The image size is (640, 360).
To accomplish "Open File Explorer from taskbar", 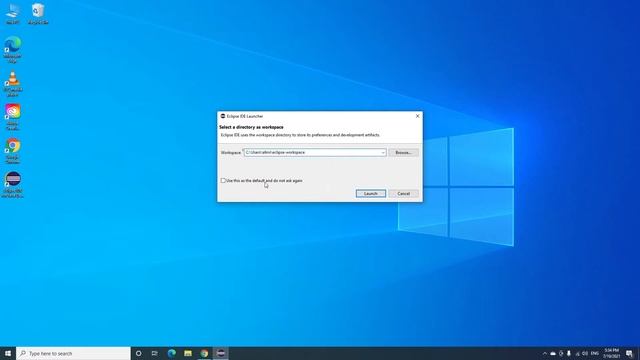I will tap(188, 353).
